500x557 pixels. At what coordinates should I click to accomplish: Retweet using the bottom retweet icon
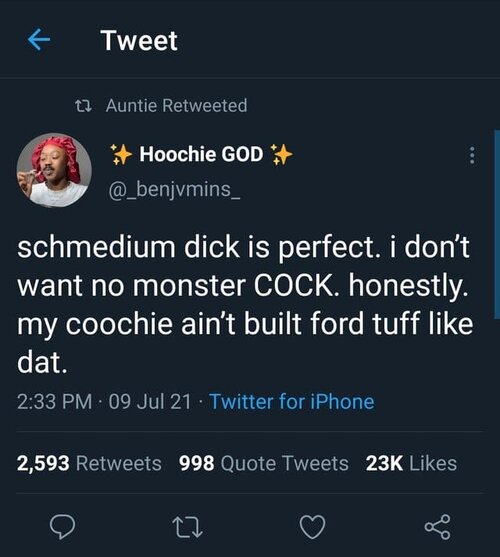[187, 527]
